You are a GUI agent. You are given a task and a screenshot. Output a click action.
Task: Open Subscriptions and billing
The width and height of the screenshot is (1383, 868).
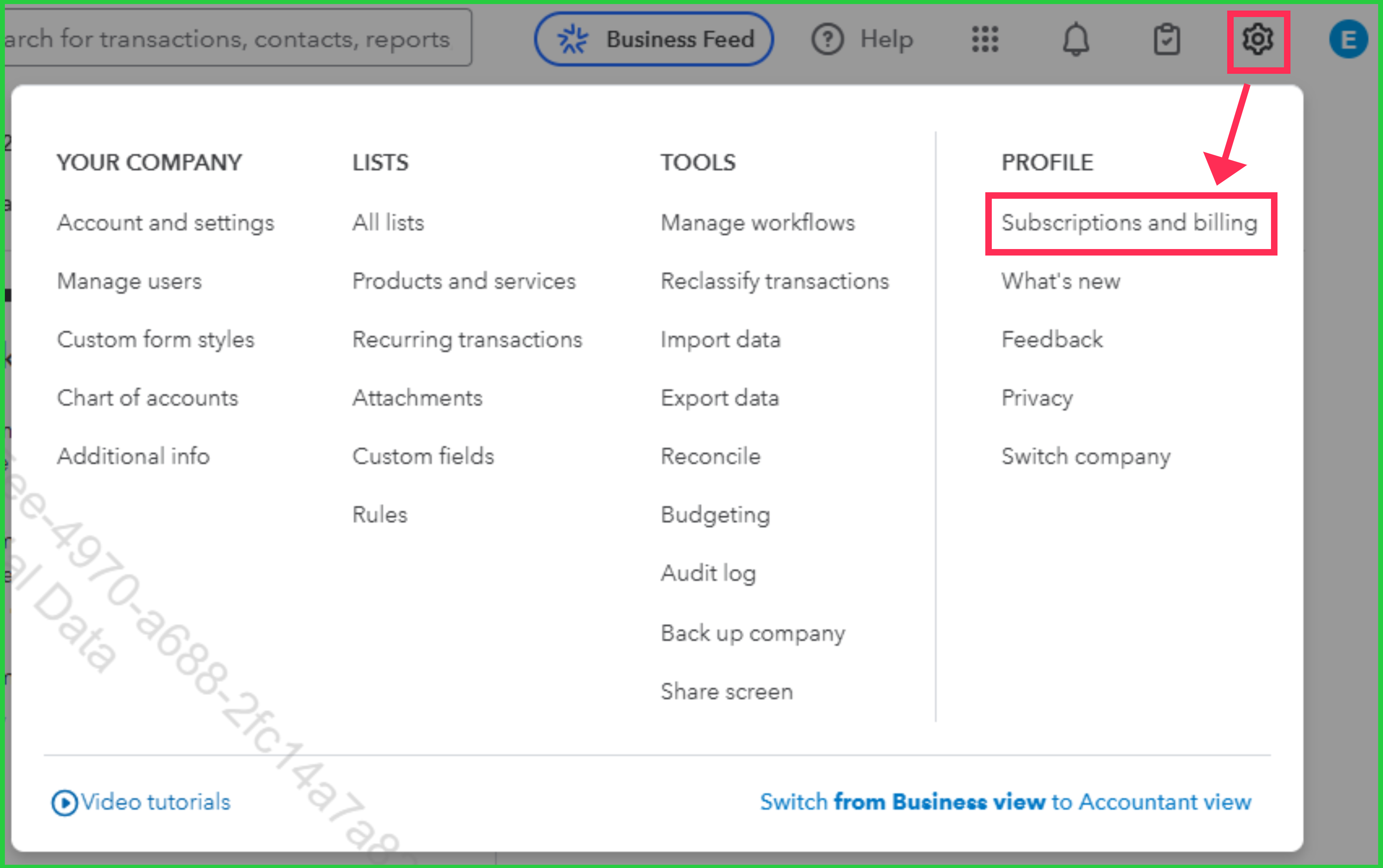pyautogui.click(x=1129, y=223)
